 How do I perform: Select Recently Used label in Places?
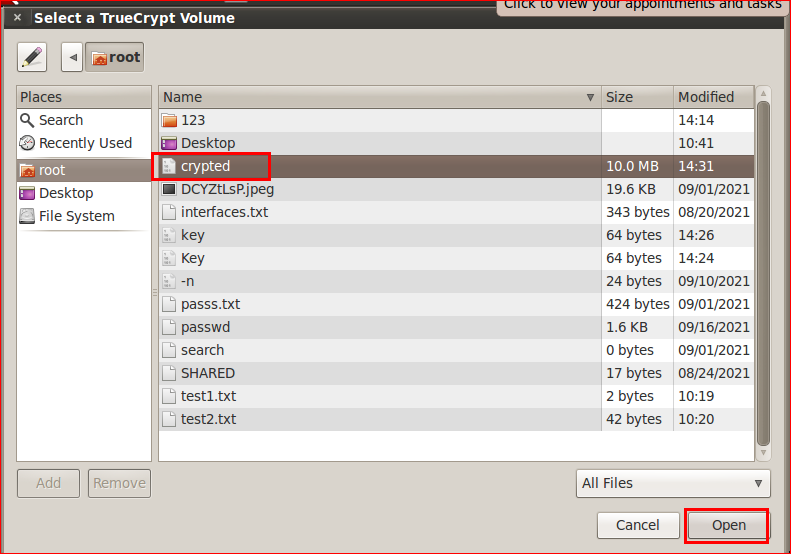86,143
